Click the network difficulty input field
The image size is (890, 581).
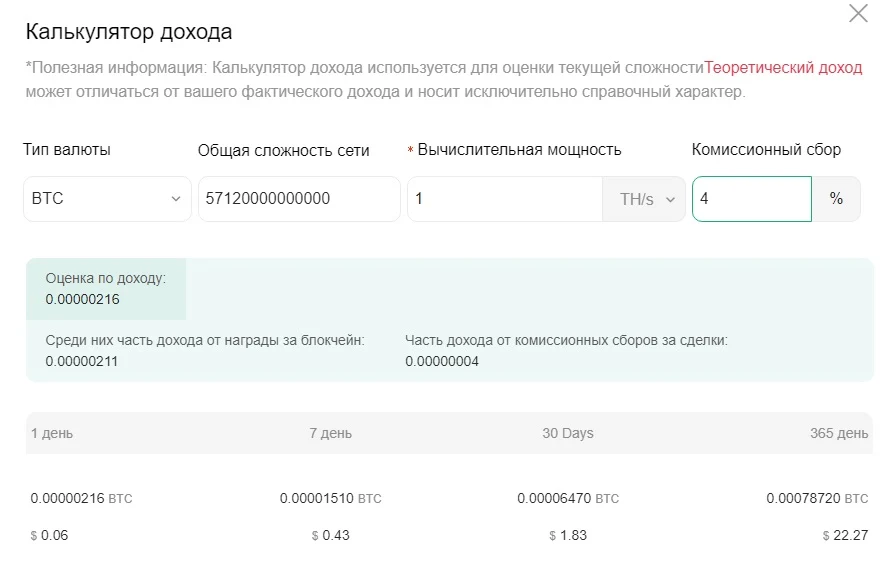(299, 199)
